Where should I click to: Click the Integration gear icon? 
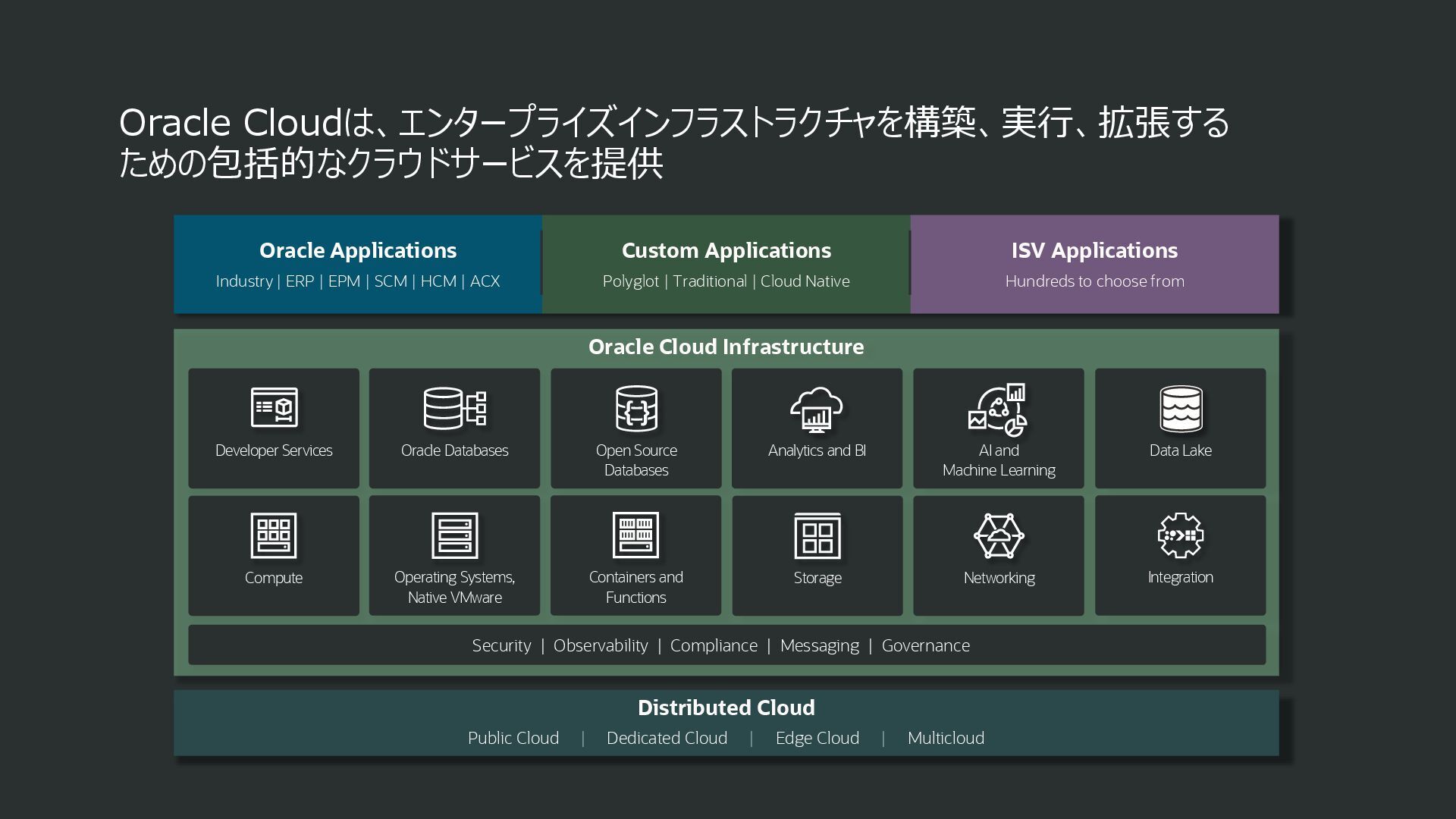[x=1180, y=535]
